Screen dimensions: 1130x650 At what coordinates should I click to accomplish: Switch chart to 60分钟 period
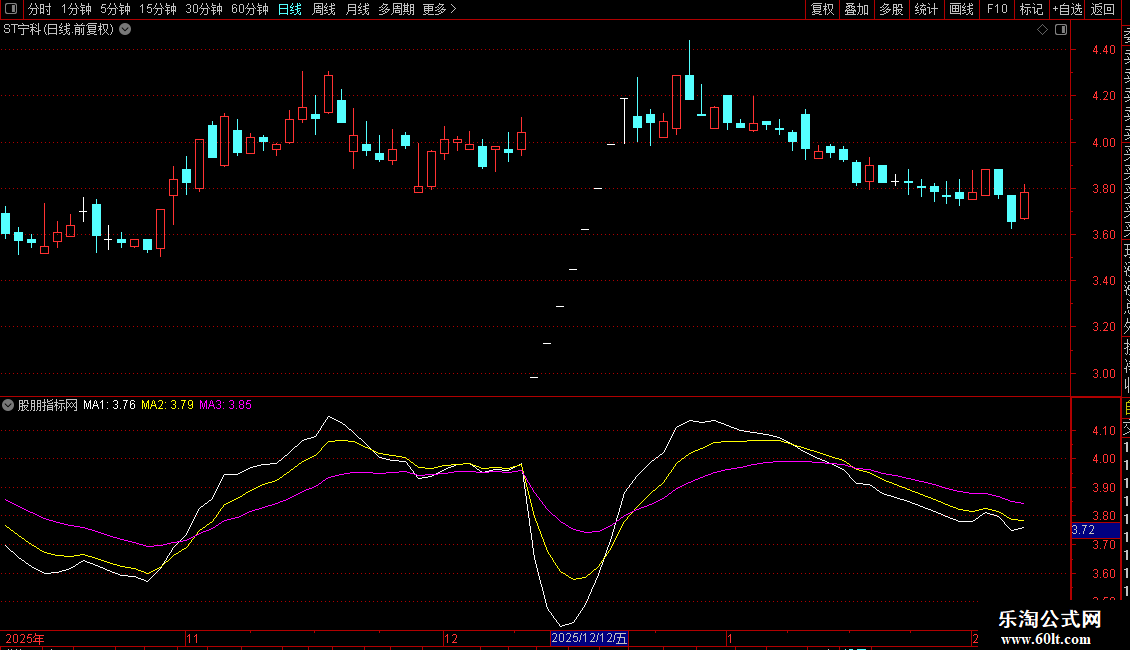point(249,9)
